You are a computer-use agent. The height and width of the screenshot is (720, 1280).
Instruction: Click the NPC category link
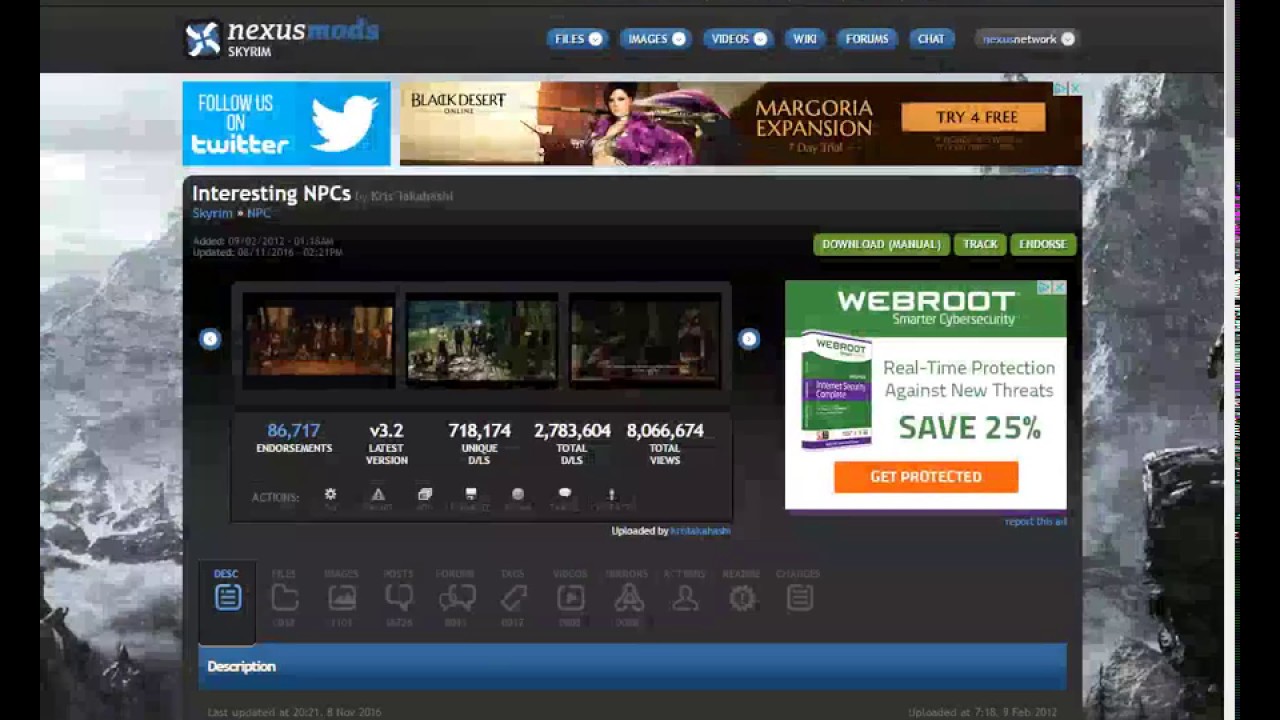259,213
